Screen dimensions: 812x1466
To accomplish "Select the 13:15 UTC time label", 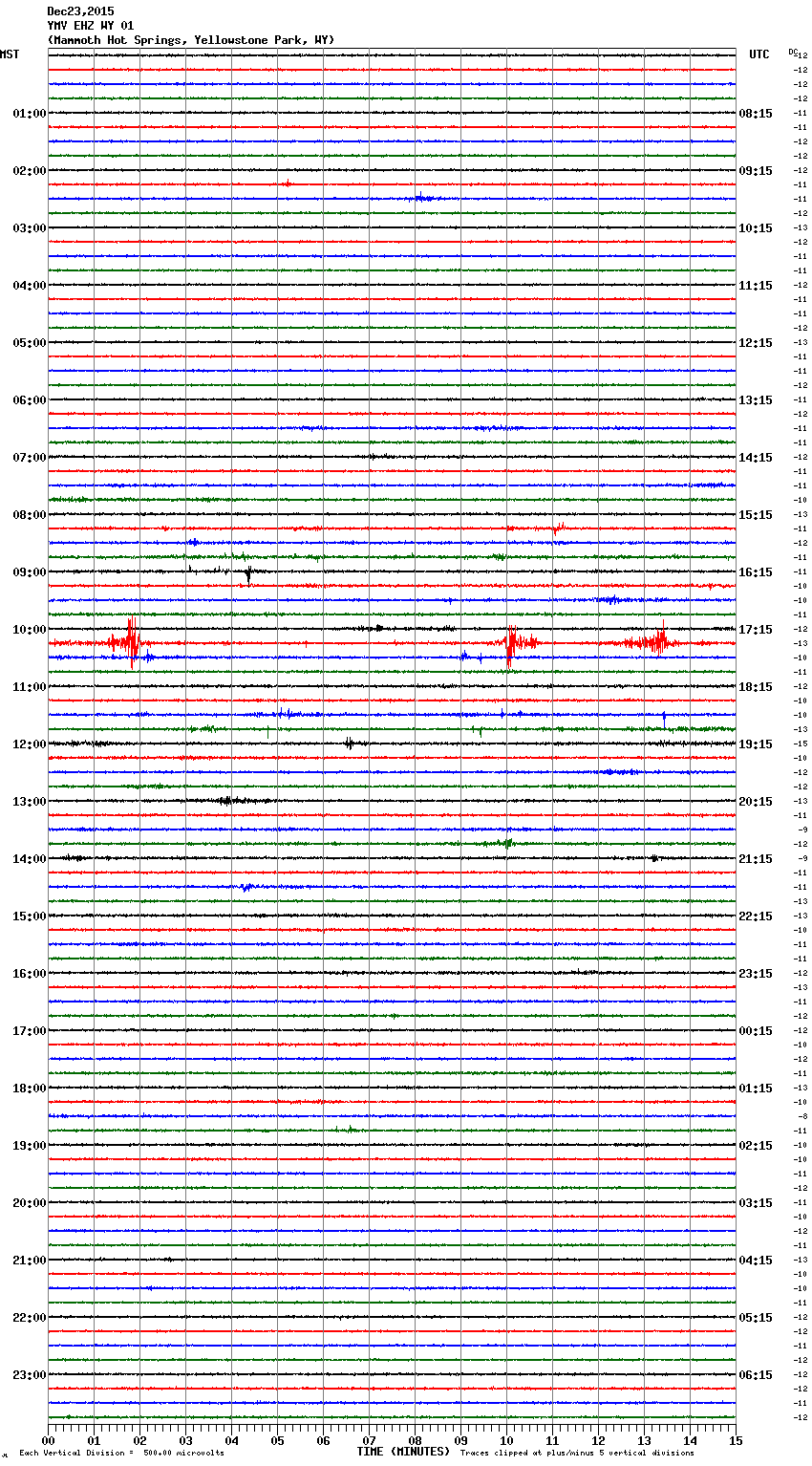I will coord(756,400).
